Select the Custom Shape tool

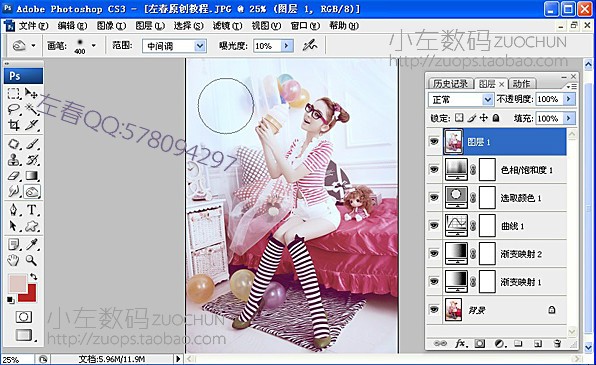tap(32, 226)
